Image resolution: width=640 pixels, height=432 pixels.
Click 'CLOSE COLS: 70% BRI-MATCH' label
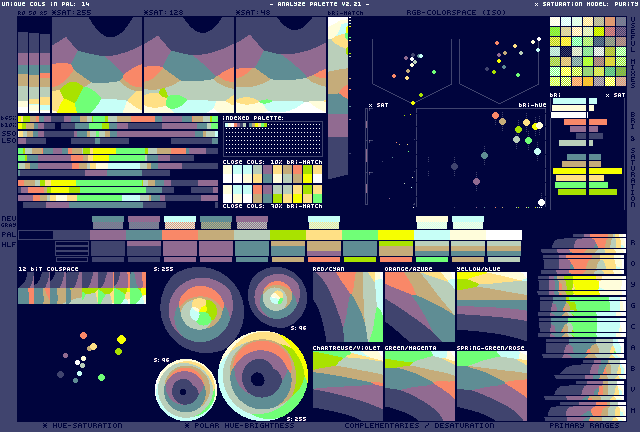click(x=272, y=206)
